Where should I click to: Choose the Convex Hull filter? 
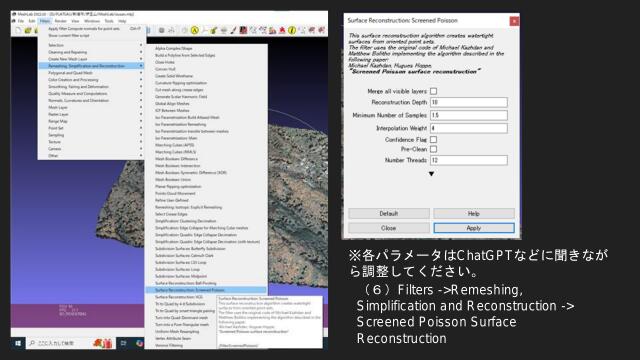207,69
